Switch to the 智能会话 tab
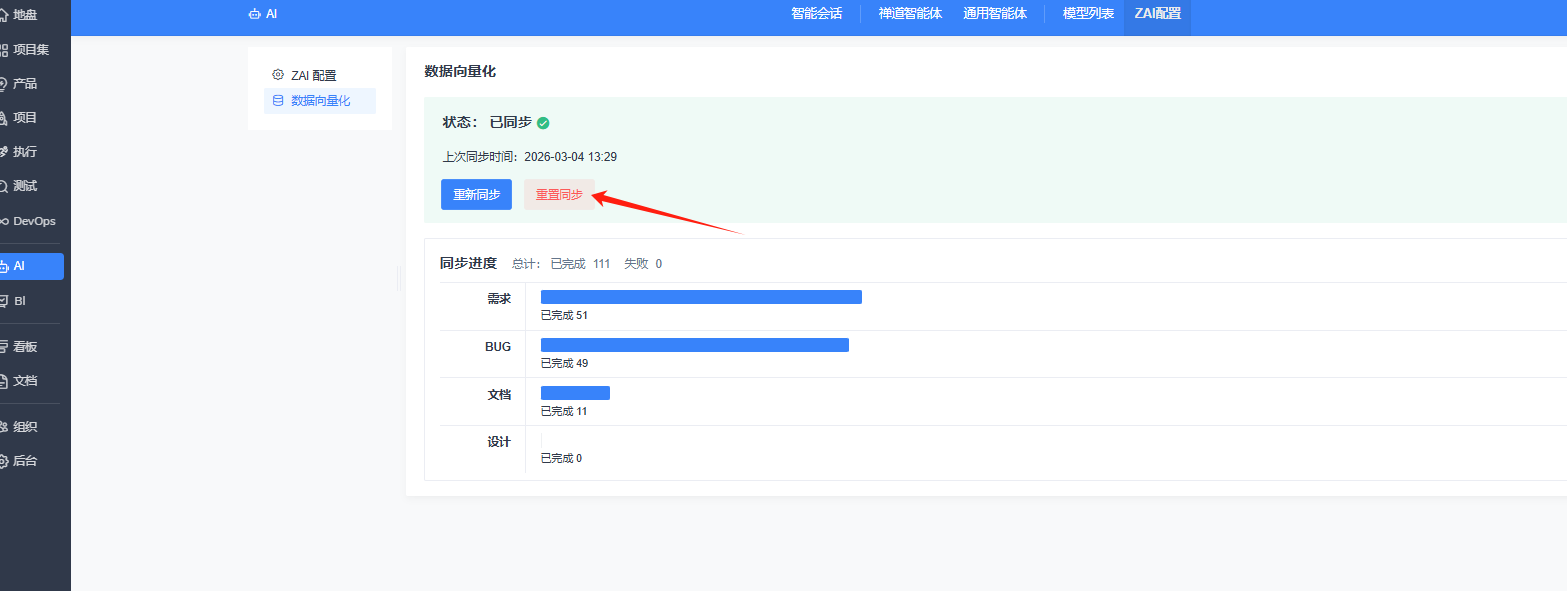Viewport: 1567px width, 591px height. coord(816,14)
